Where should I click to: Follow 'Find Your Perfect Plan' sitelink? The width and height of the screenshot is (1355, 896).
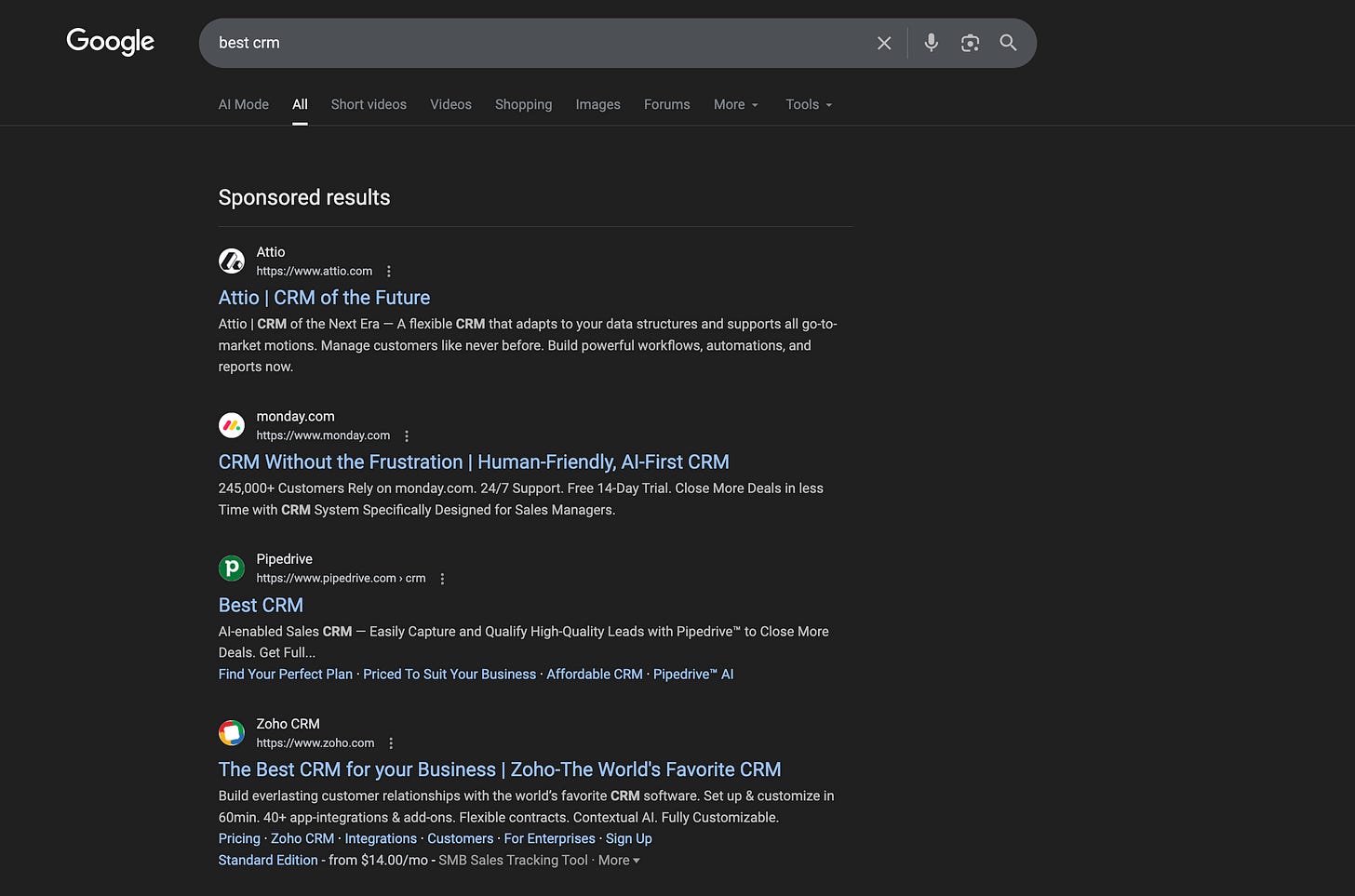286,675
